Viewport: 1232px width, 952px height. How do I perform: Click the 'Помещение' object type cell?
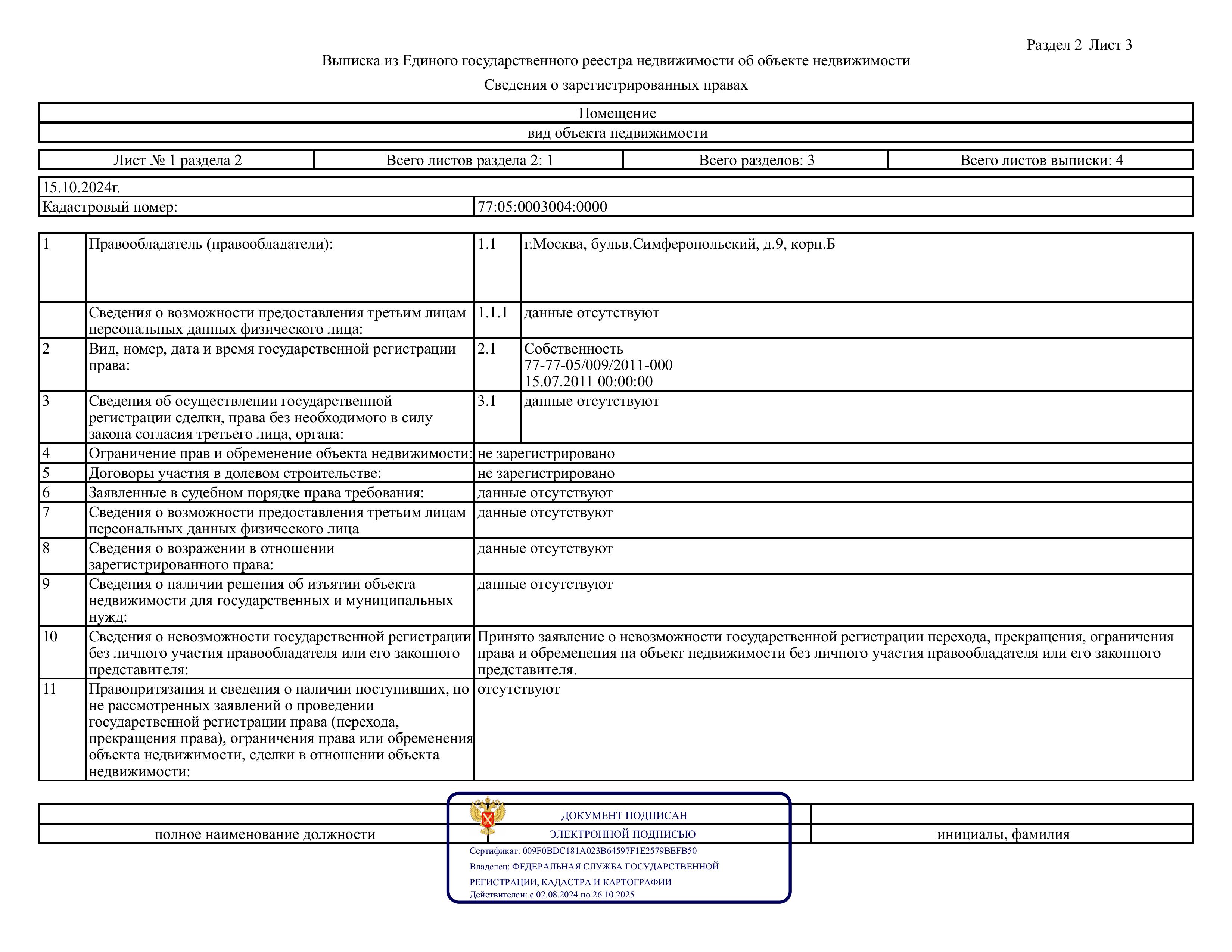[617, 113]
